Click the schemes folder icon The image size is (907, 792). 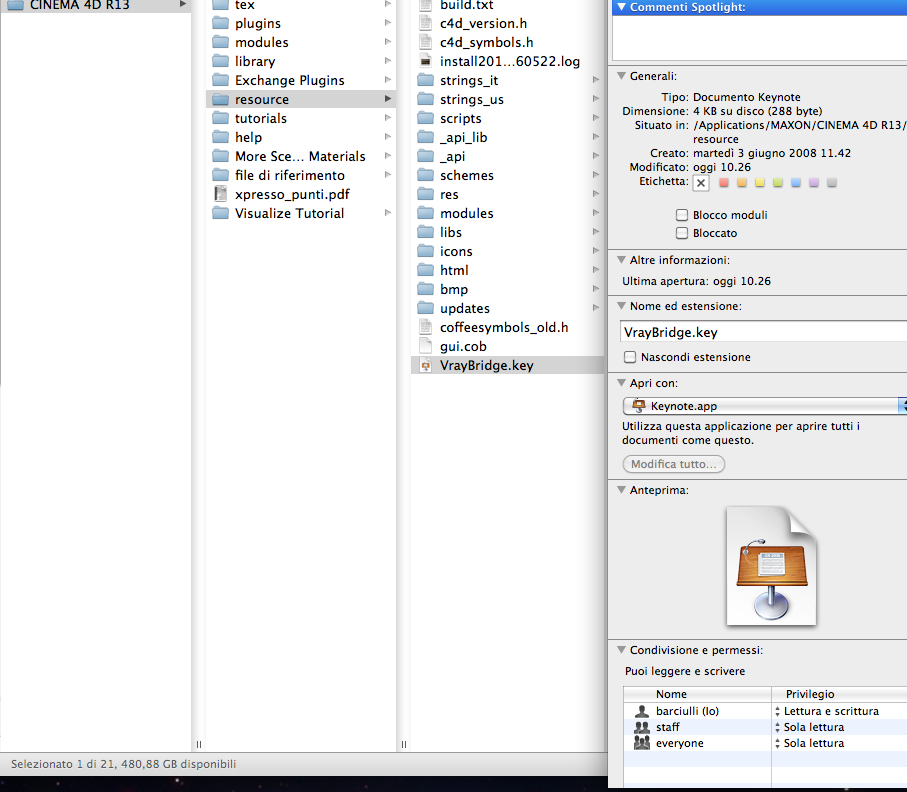click(426, 175)
